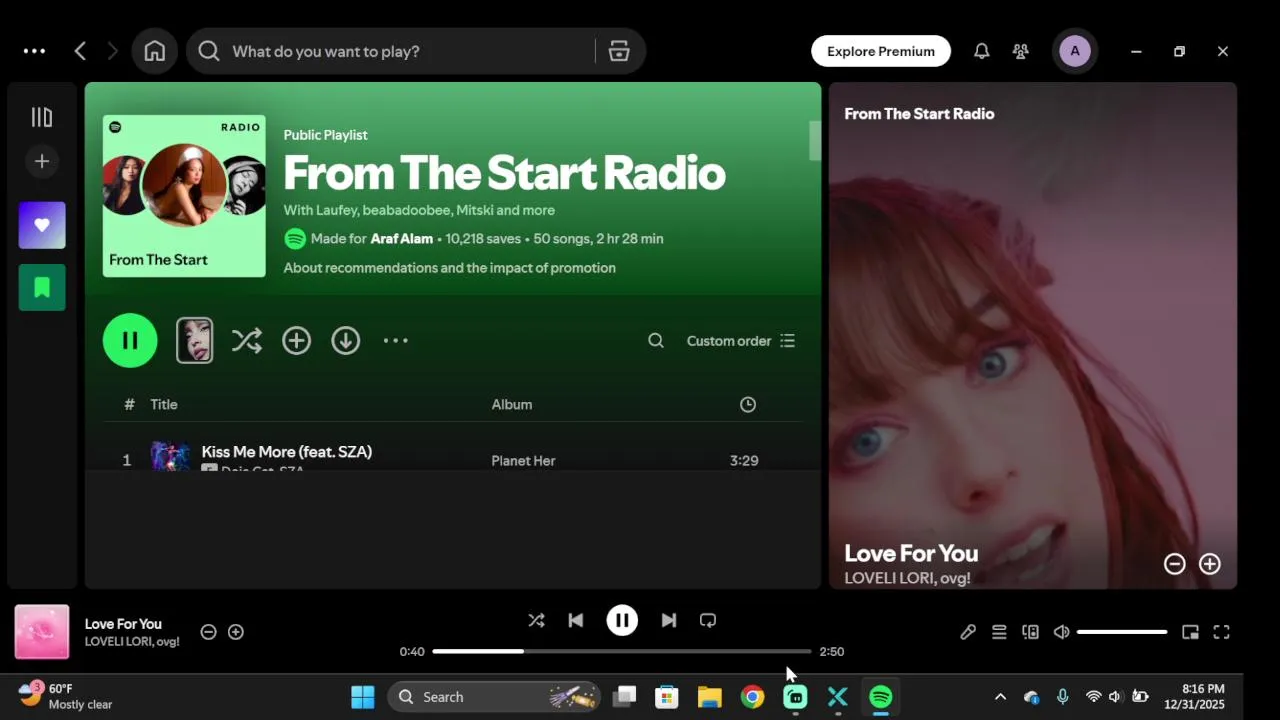This screenshot has width=1280, height=720.
Task: Open the Friend Activity icon
Action: click(x=1021, y=51)
